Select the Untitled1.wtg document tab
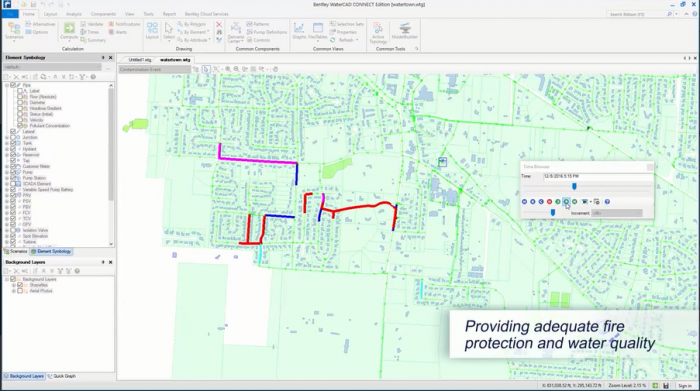The width and height of the screenshot is (700, 391). click(x=140, y=60)
